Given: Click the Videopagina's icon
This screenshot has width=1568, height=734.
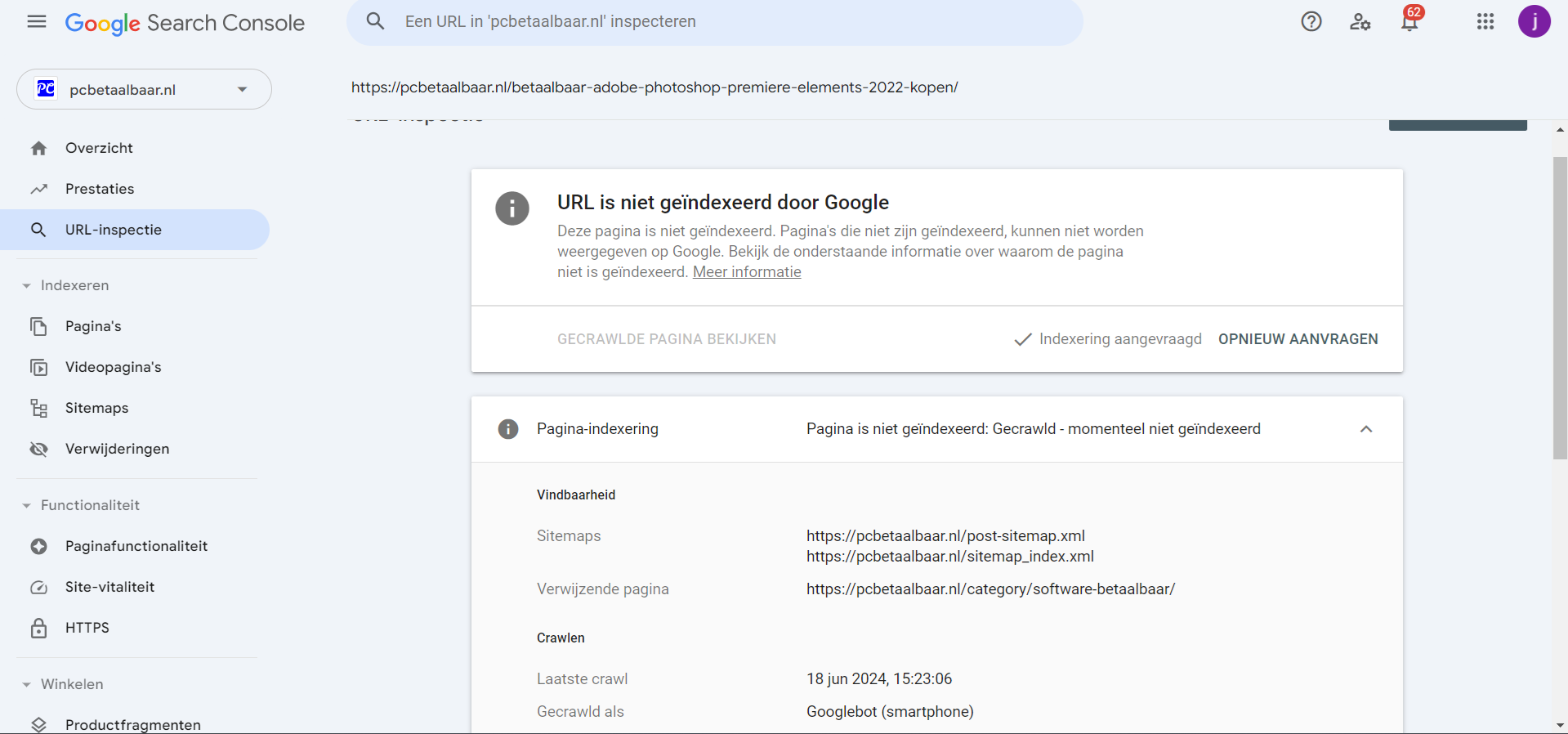Looking at the screenshot, I should tap(38, 367).
